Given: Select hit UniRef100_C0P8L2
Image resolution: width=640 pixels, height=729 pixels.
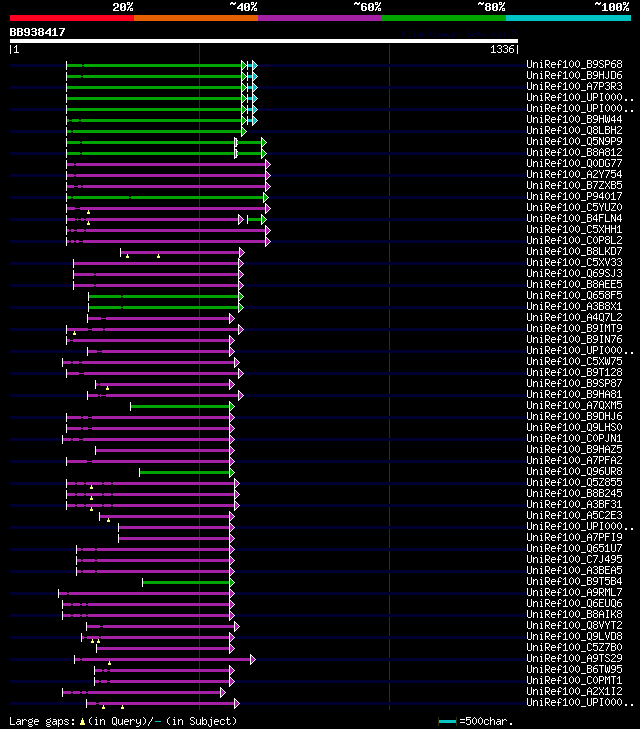Looking at the screenshot, I should point(574,240).
